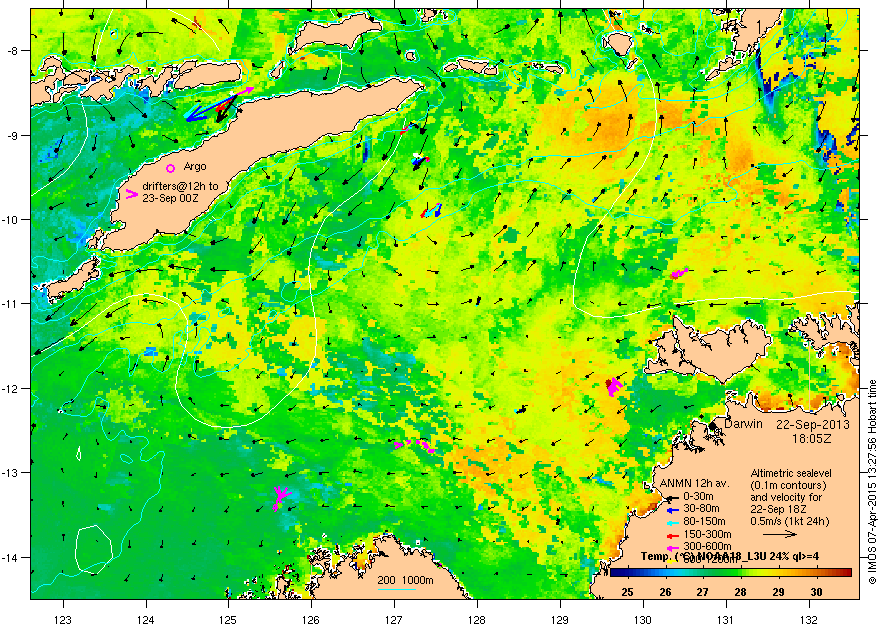
Task: Click the black Darwin location dot
Action: coord(713,426)
